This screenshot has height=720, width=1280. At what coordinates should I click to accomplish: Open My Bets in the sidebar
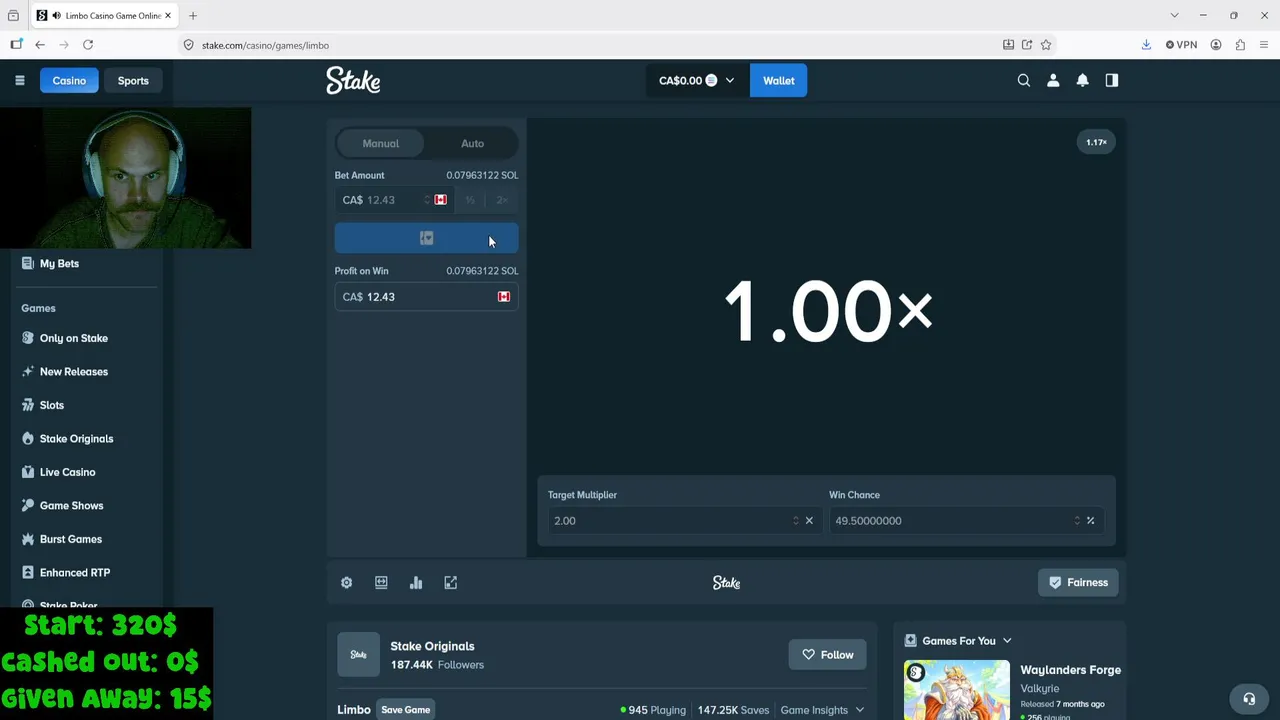click(x=59, y=264)
